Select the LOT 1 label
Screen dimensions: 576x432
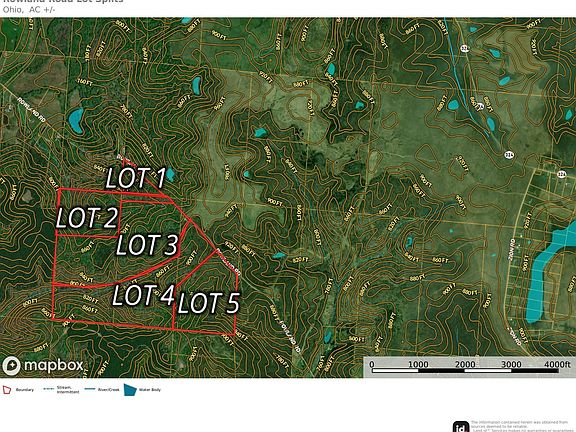pos(136,178)
